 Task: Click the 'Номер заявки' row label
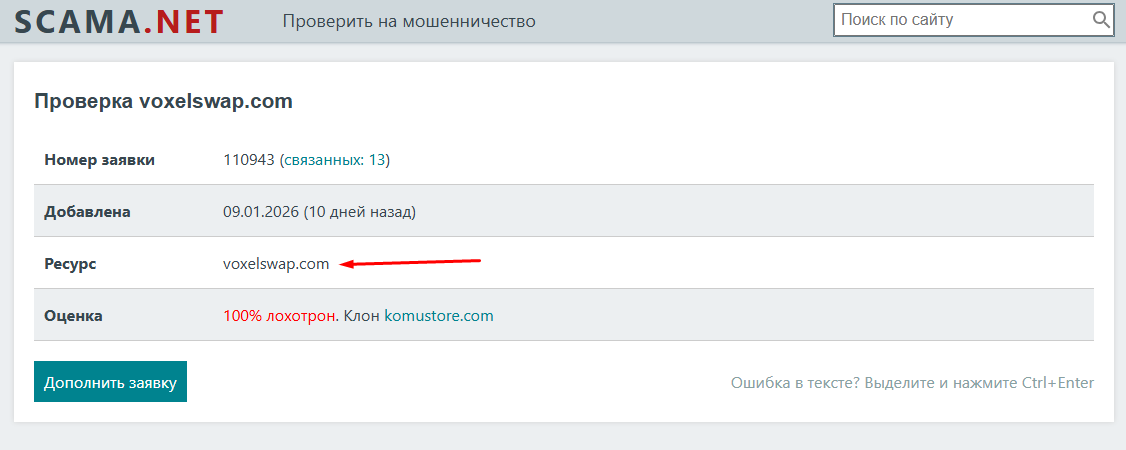pyautogui.click(x=99, y=160)
